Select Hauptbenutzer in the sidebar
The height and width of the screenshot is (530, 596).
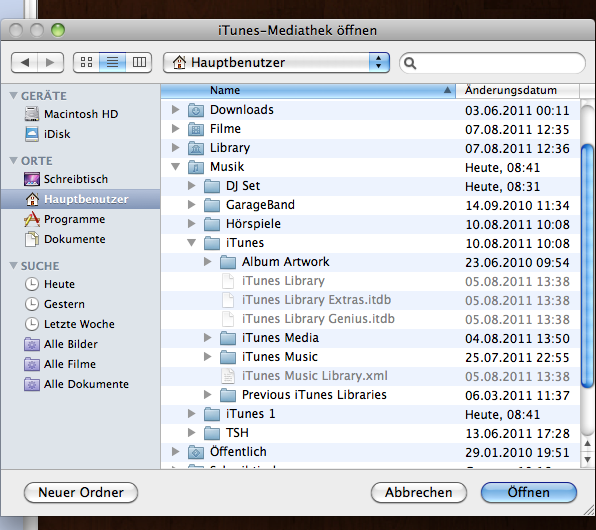tap(81, 199)
